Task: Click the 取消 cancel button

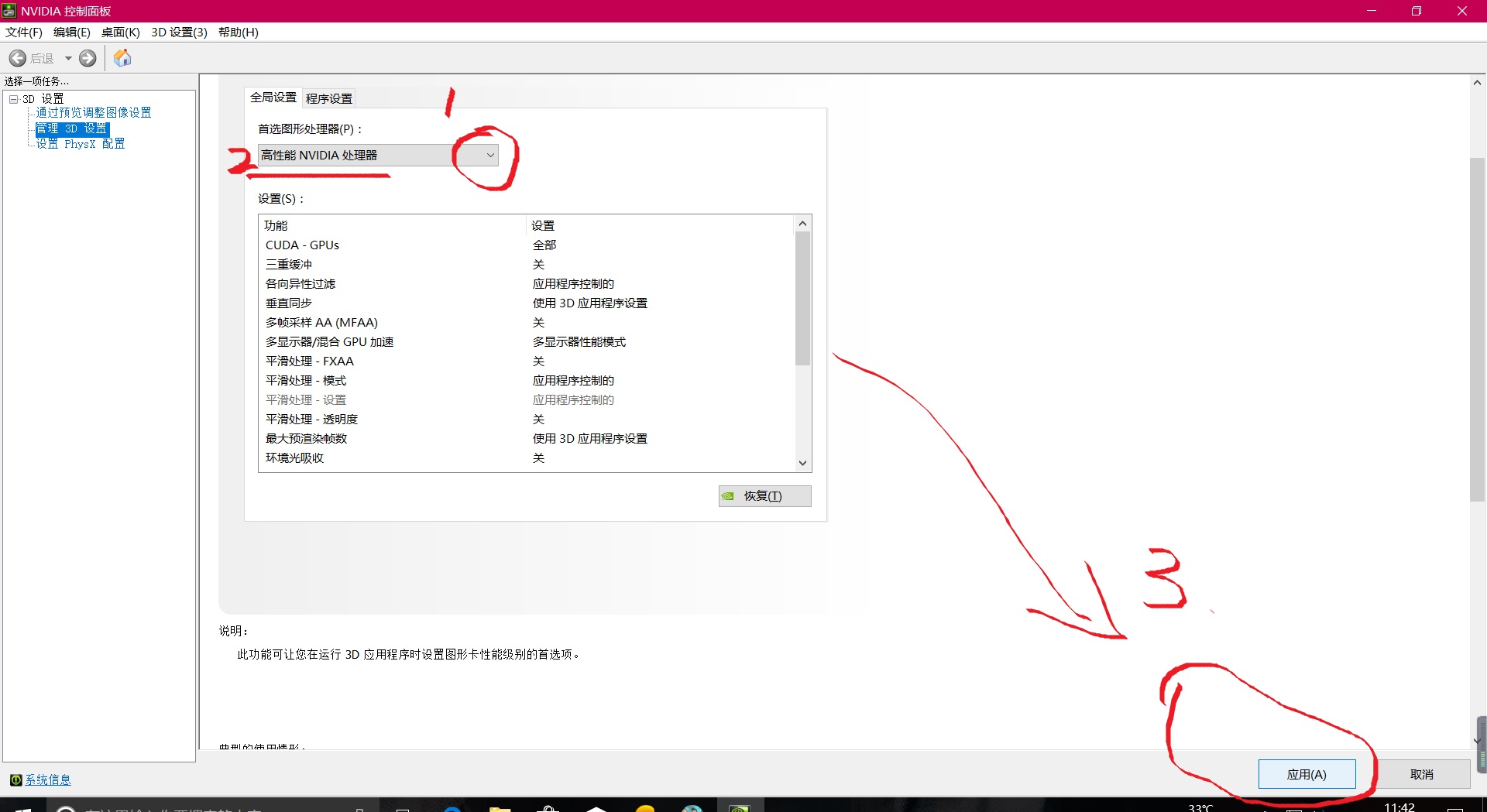Action: (x=1422, y=774)
